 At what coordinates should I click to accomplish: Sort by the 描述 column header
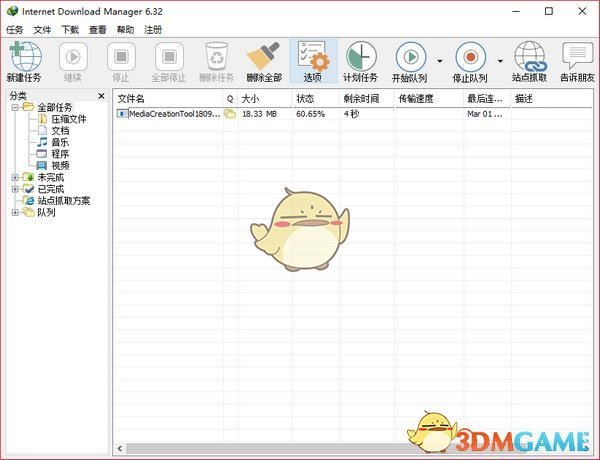[x=552, y=99]
